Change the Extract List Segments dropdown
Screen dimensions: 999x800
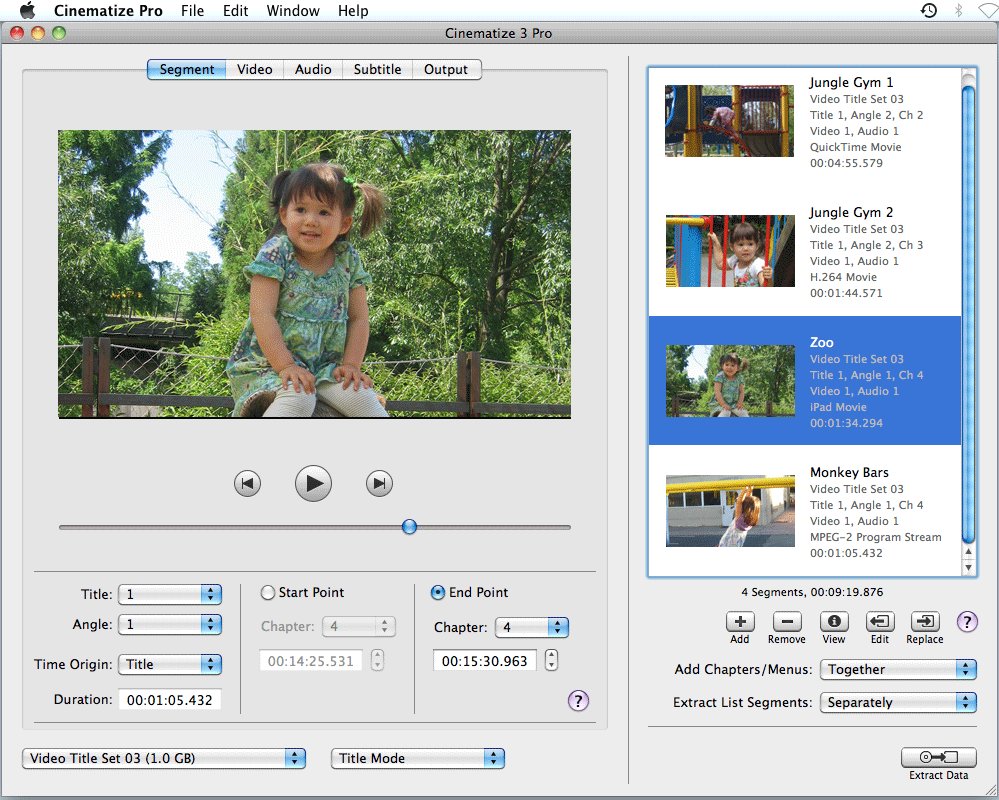pyautogui.click(x=897, y=703)
